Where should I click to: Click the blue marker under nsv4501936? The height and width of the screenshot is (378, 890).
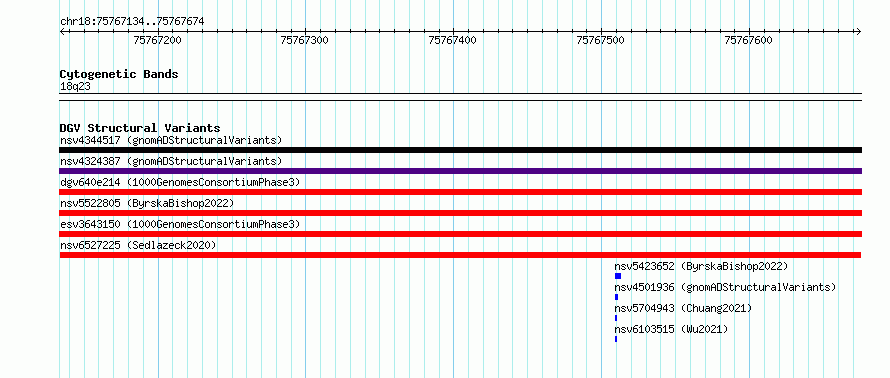tap(616, 297)
